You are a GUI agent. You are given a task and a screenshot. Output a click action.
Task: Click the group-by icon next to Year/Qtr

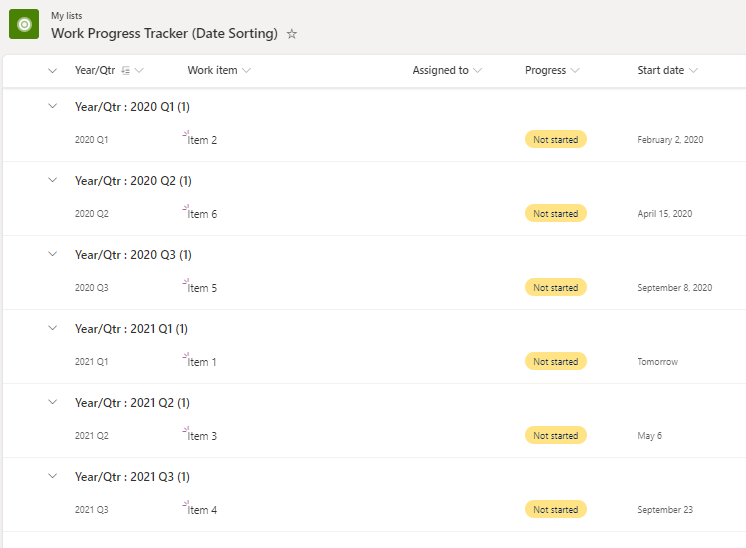[x=125, y=71]
